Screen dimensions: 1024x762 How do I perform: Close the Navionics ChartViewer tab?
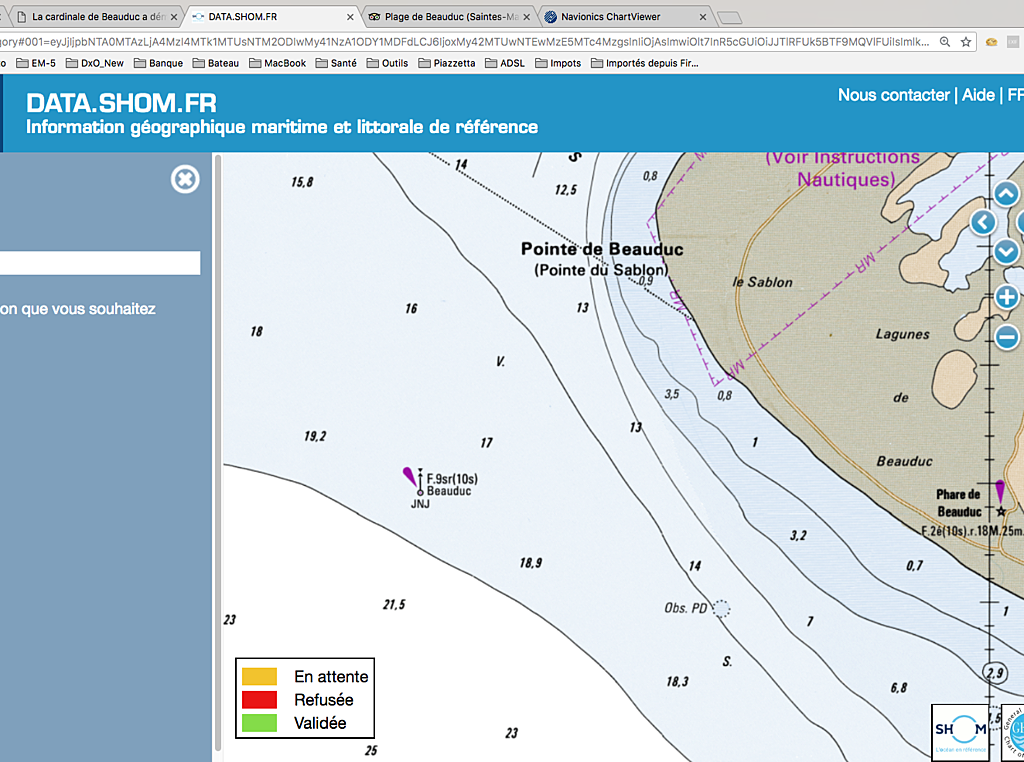(x=703, y=17)
